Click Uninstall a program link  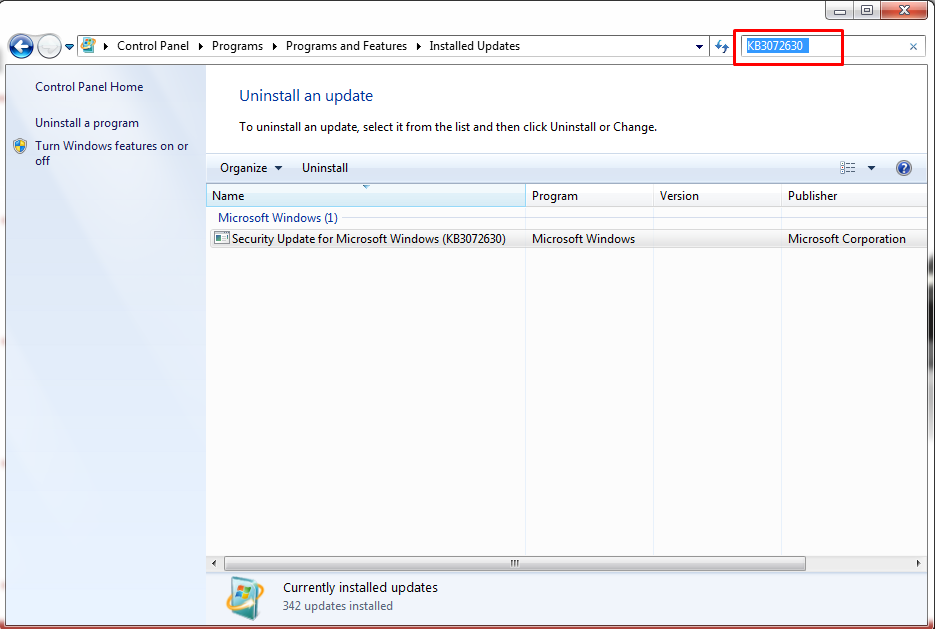(x=87, y=123)
